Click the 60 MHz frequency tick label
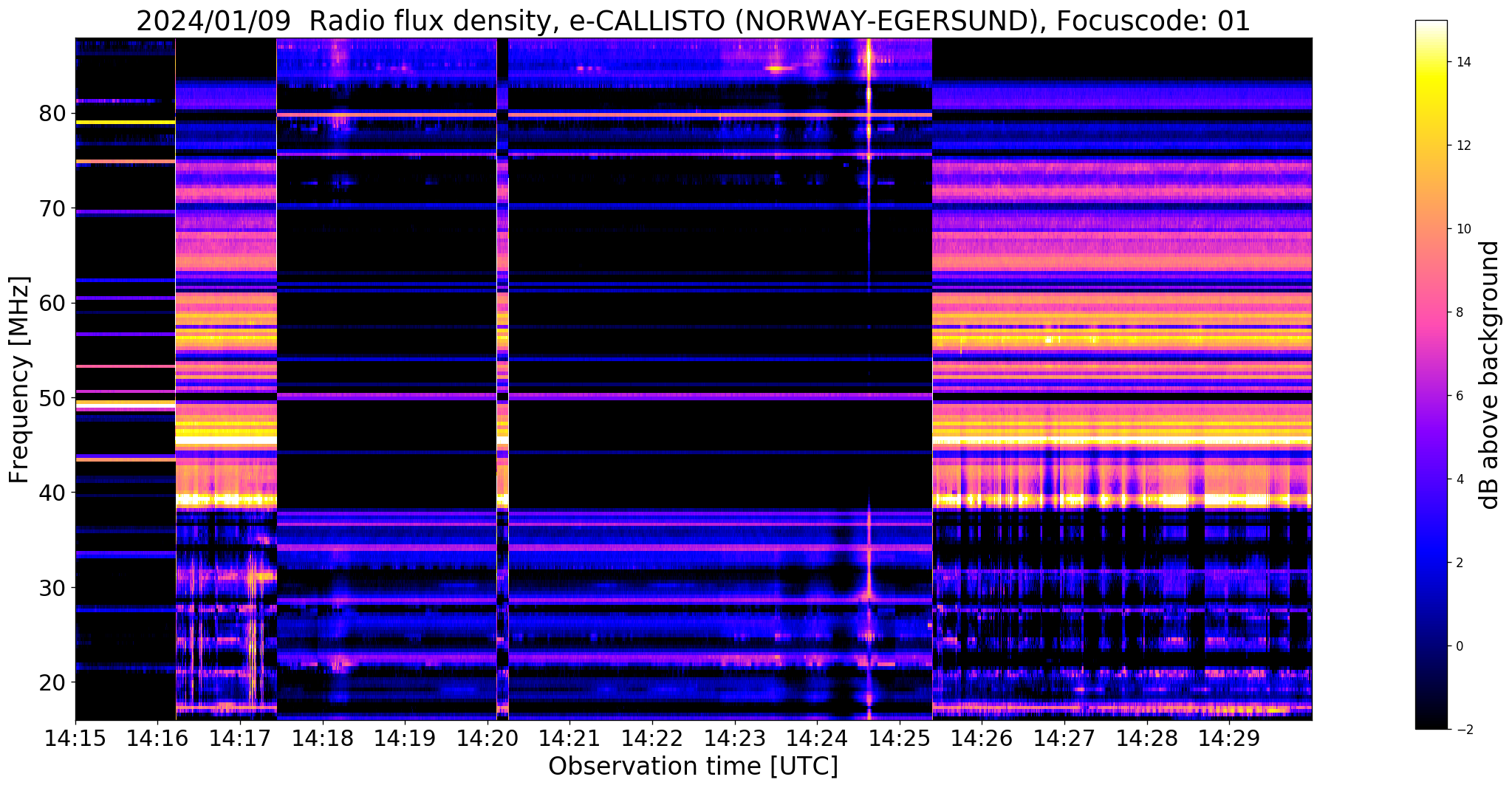1512x788 pixels. pos(54,303)
